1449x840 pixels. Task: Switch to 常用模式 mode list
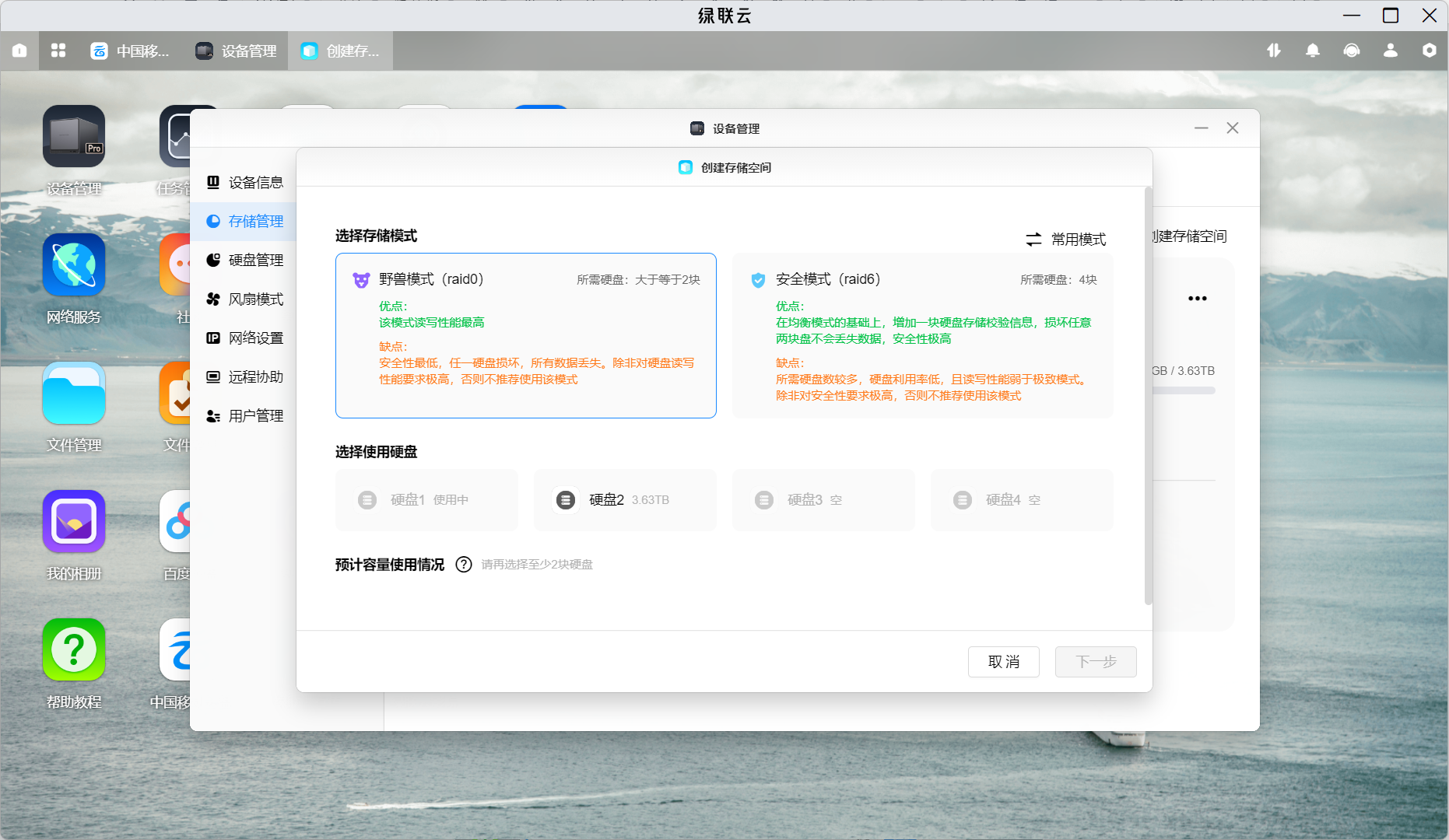pyautogui.click(x=1066, y=240)
